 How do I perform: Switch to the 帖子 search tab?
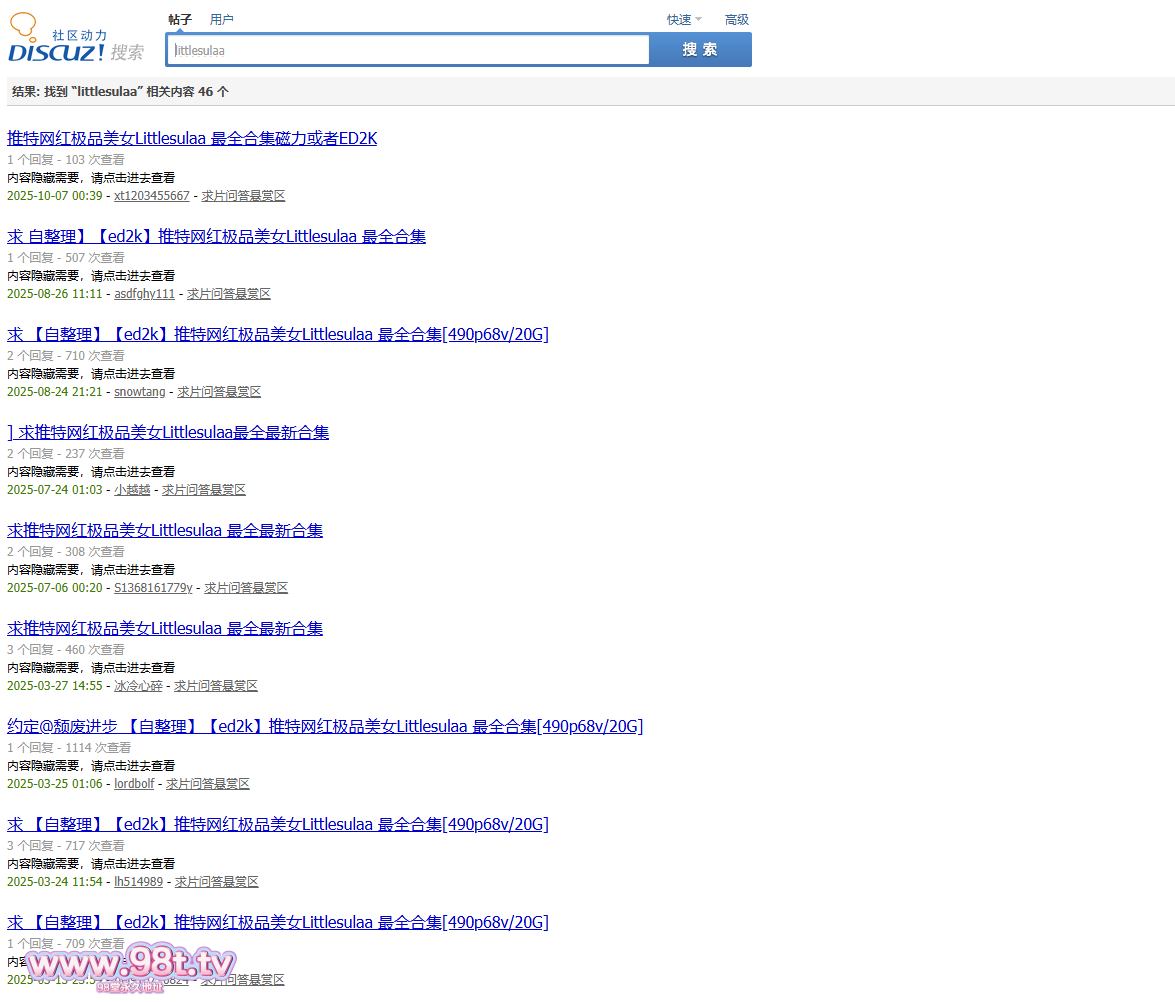[180, 20]
